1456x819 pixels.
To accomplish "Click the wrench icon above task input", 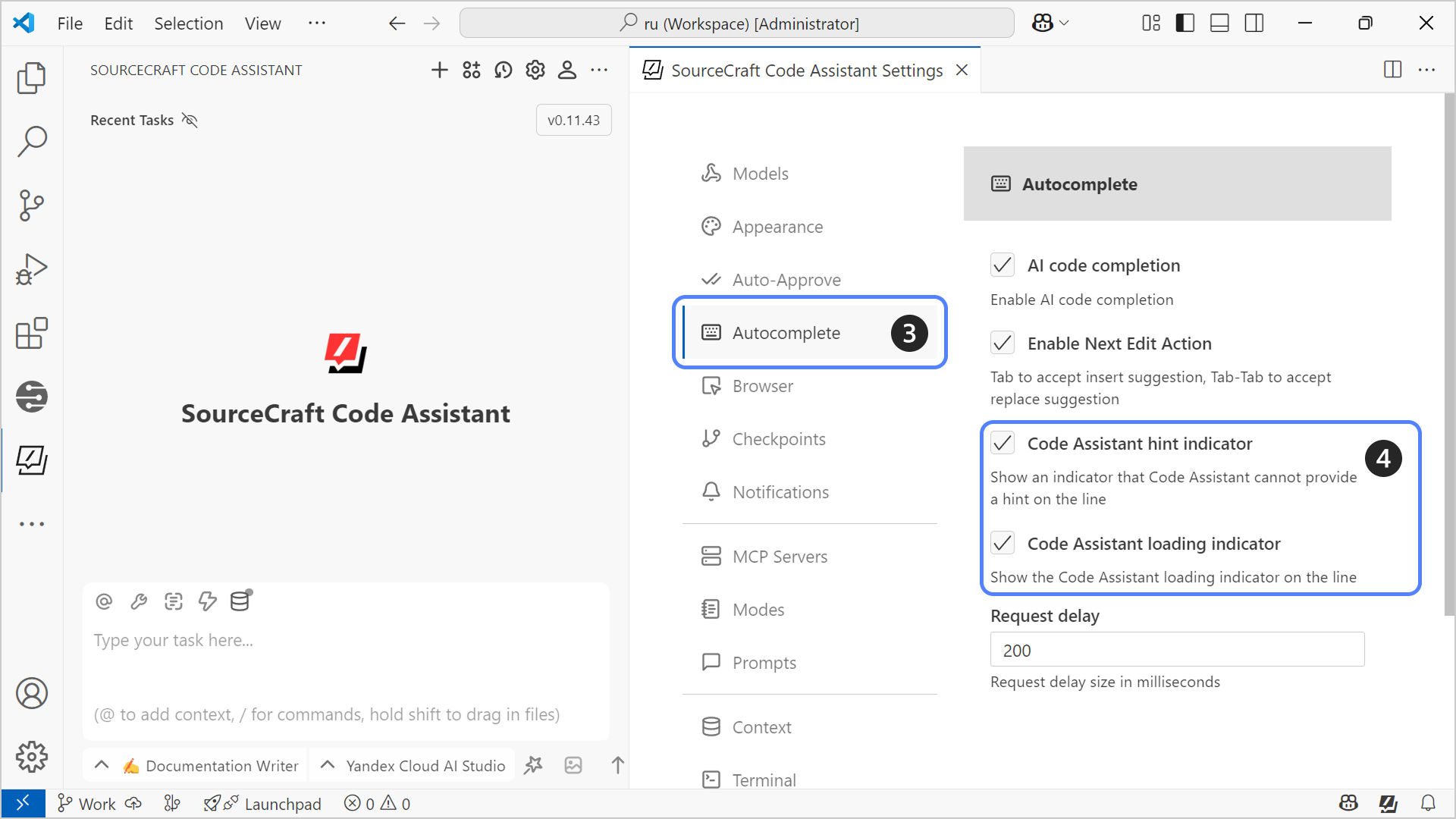I will [139, 601].
